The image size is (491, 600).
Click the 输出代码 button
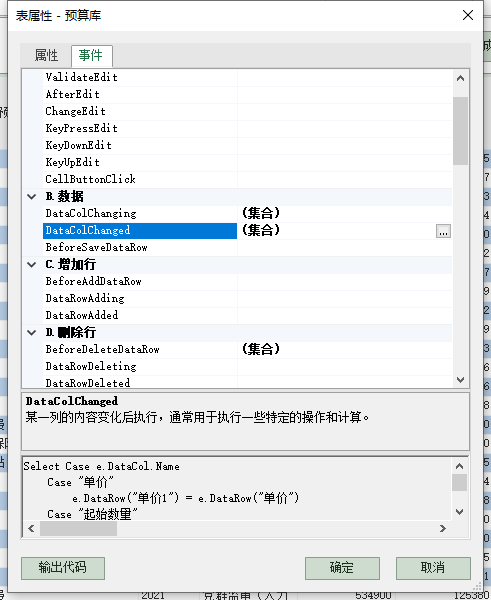[x=63, y=568]
